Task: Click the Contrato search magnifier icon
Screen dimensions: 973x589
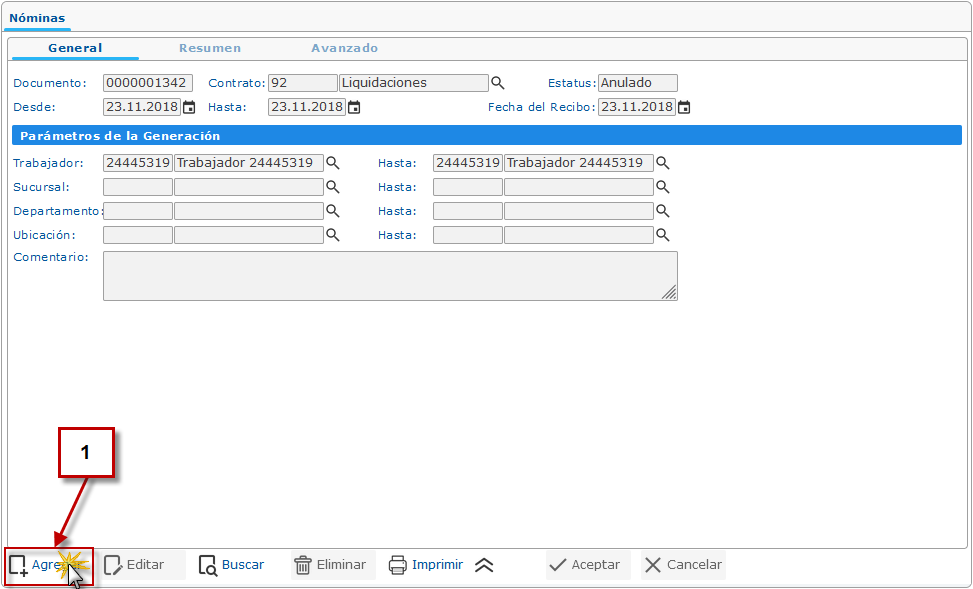Action: (x=497, y=83)
